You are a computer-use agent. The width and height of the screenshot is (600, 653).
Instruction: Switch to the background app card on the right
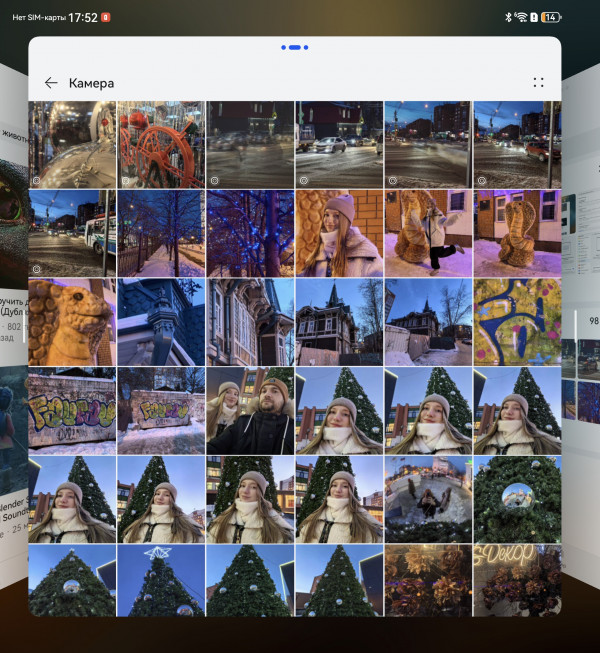click(581, 325)
